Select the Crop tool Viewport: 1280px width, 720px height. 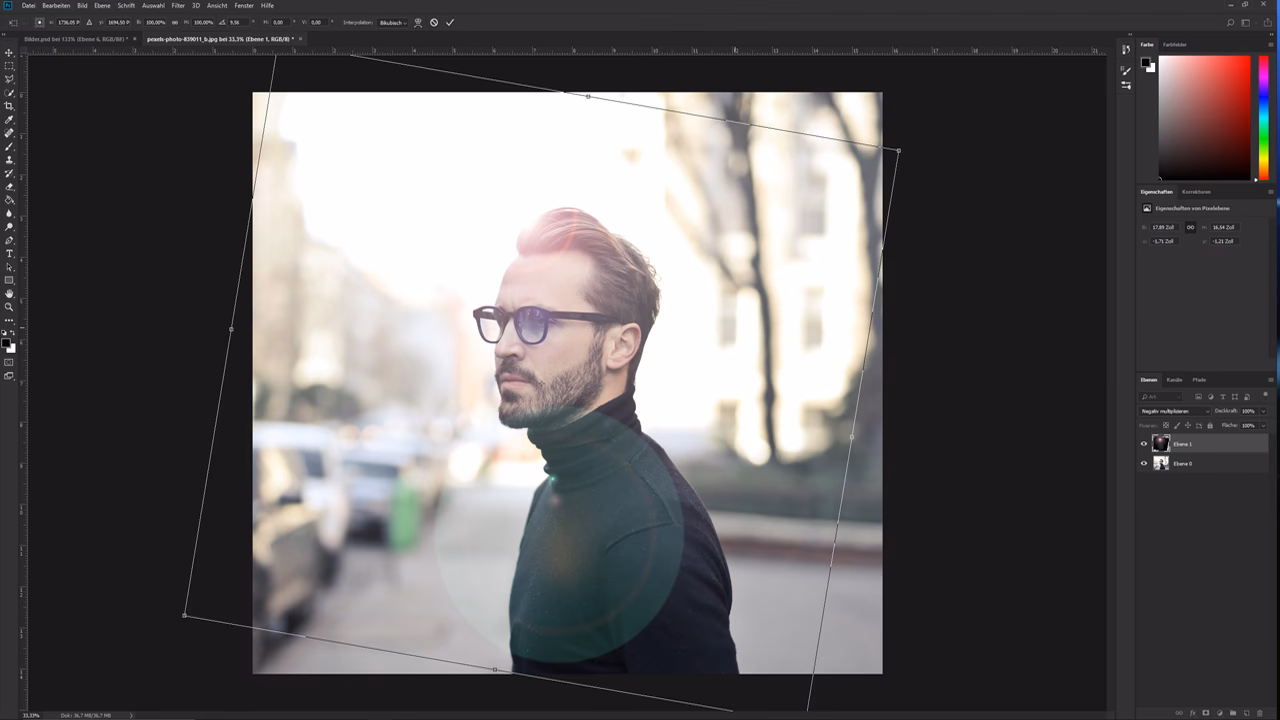pos(9,105)
